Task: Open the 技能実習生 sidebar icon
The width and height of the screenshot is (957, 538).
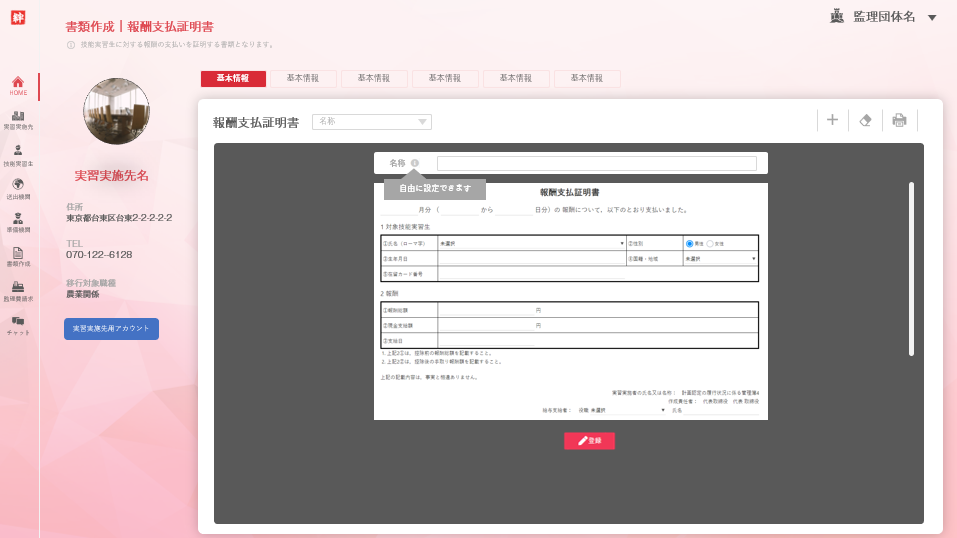Action: (x=18, y=151)
